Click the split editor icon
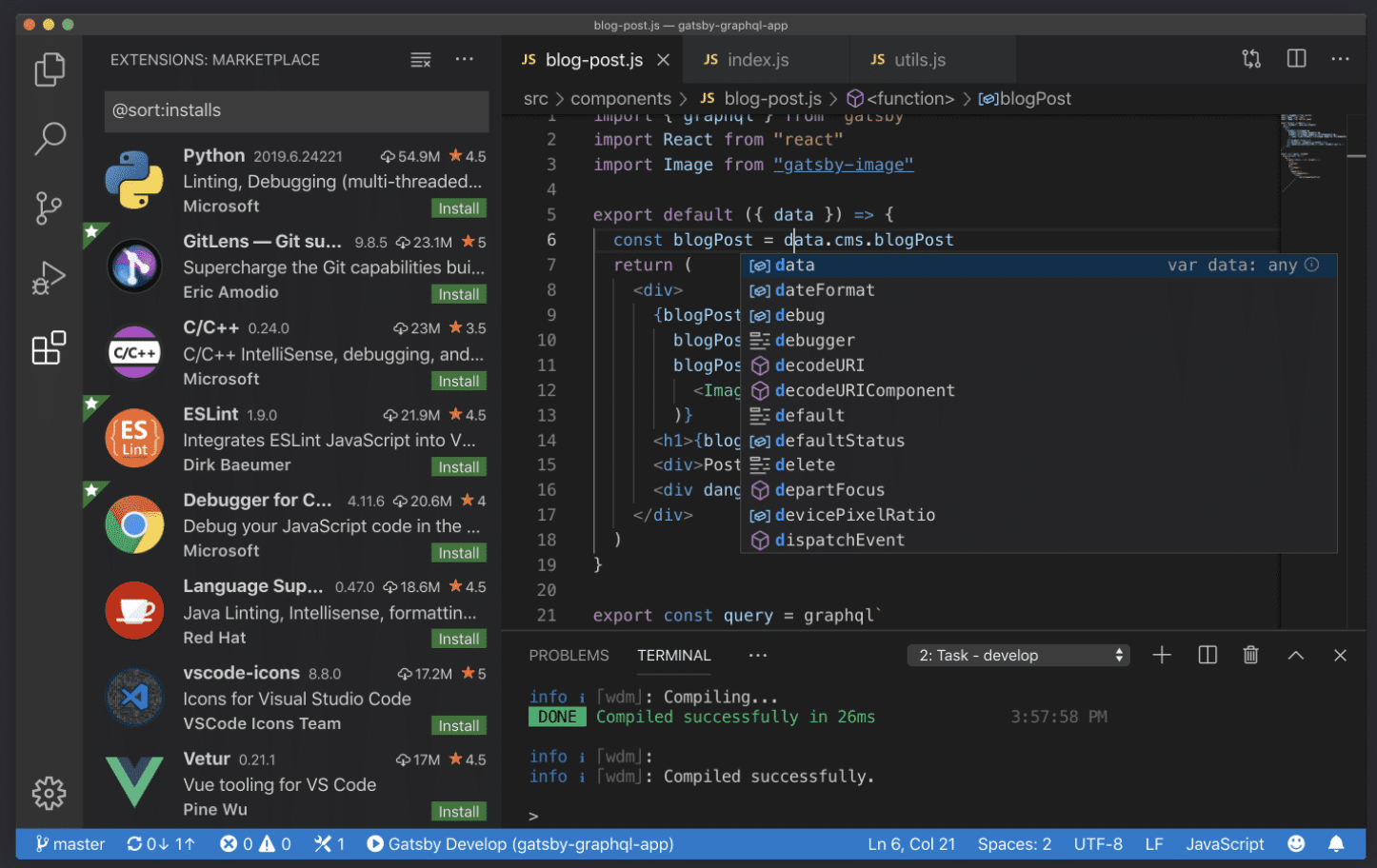Image resolution: width=1377 pixels, height=868 pixels. pyautogui.click(x=1296, y=59)
